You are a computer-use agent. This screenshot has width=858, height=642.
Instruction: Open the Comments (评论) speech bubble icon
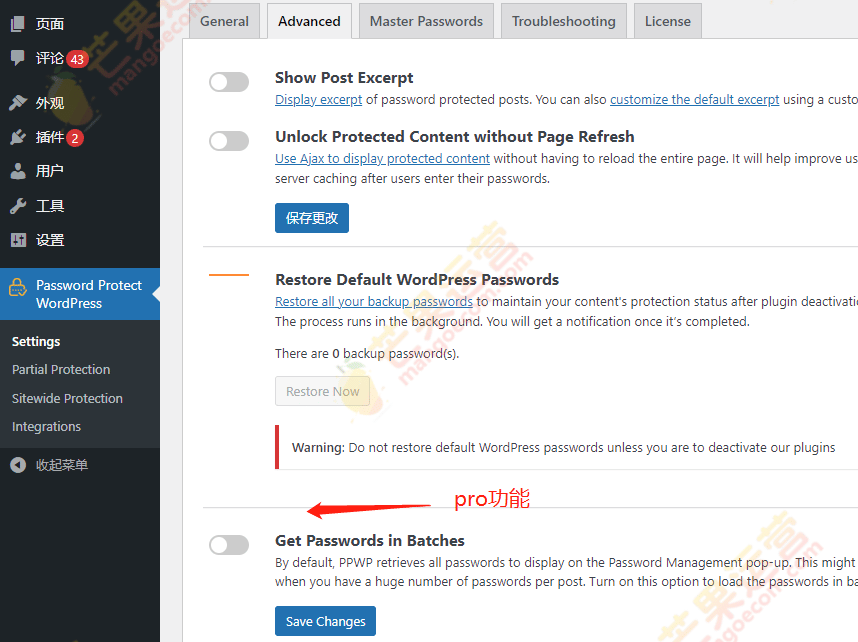click(18, 58)
